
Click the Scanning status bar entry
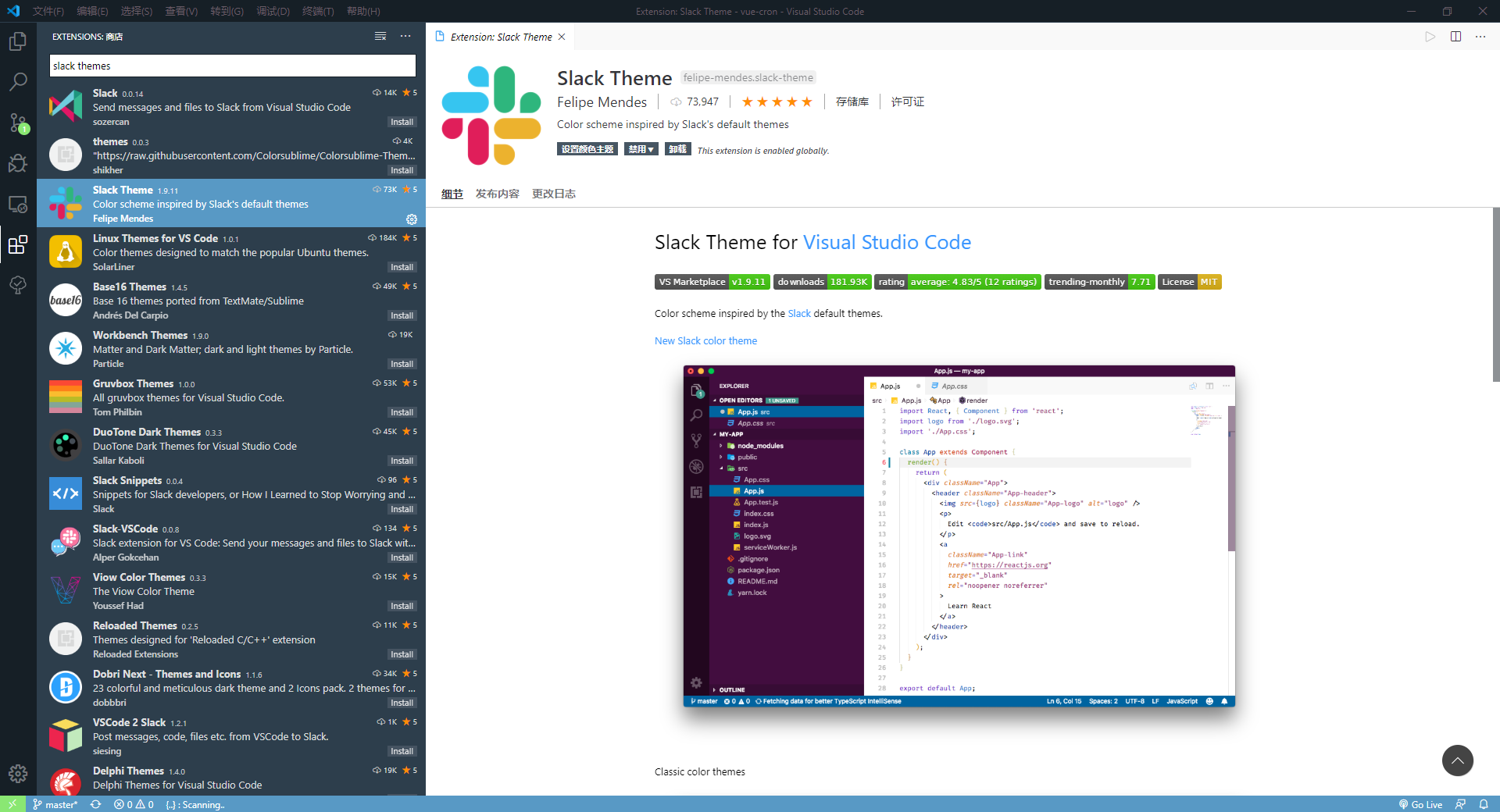(x=195, y=804)
